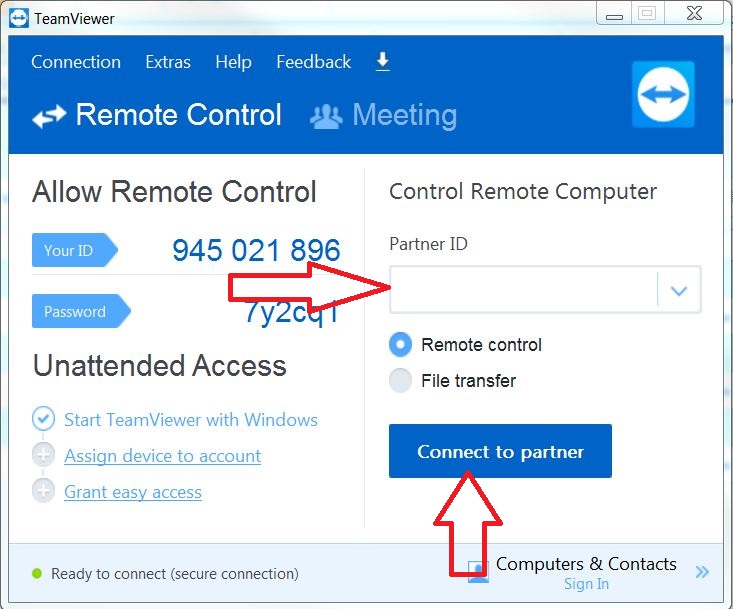Click the TeamViewer title bar app icon
This screenshot has height=609, width=733.
19,18
